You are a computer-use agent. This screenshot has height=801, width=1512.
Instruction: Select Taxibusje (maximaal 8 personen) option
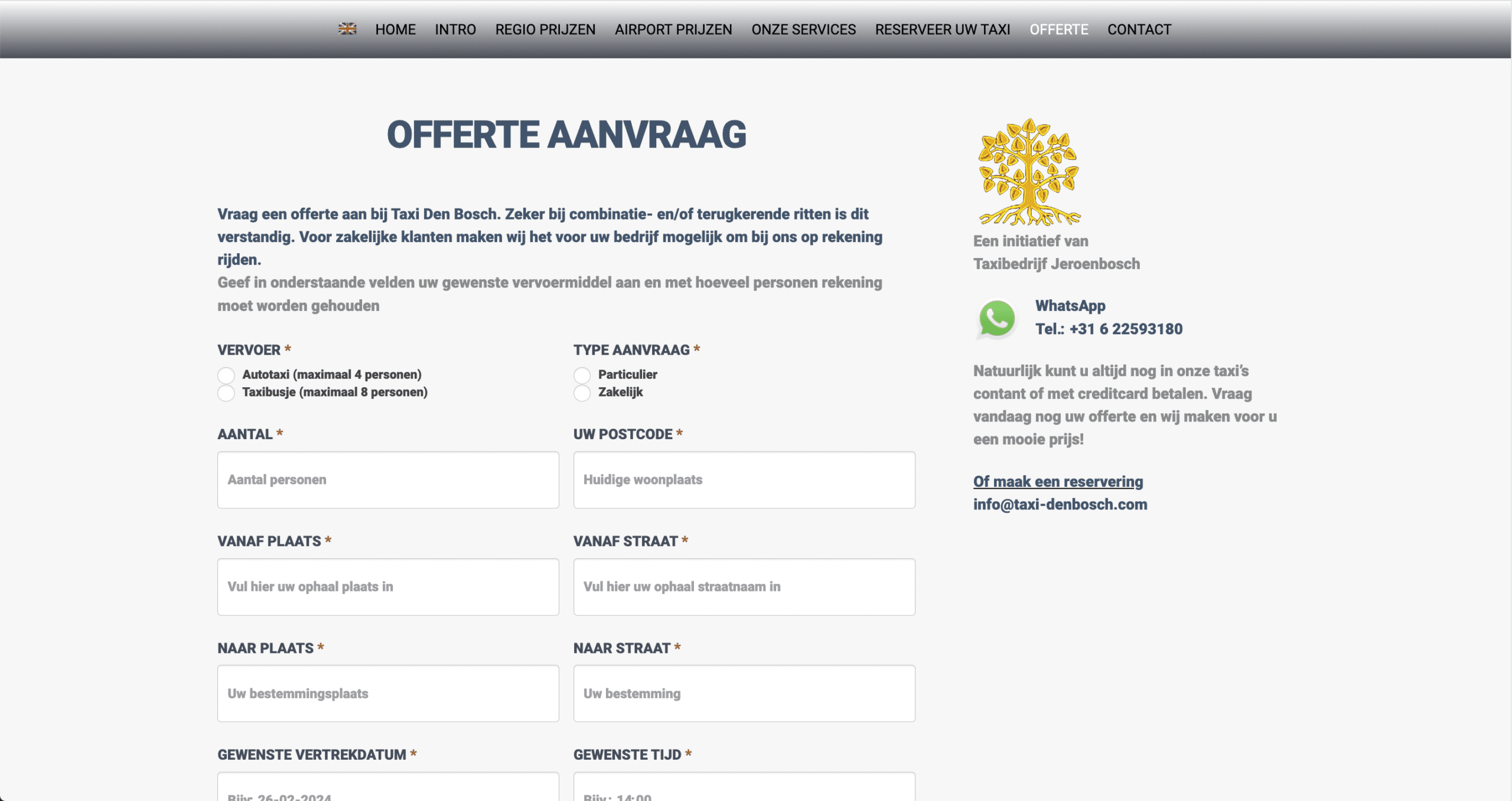(226, 393)
